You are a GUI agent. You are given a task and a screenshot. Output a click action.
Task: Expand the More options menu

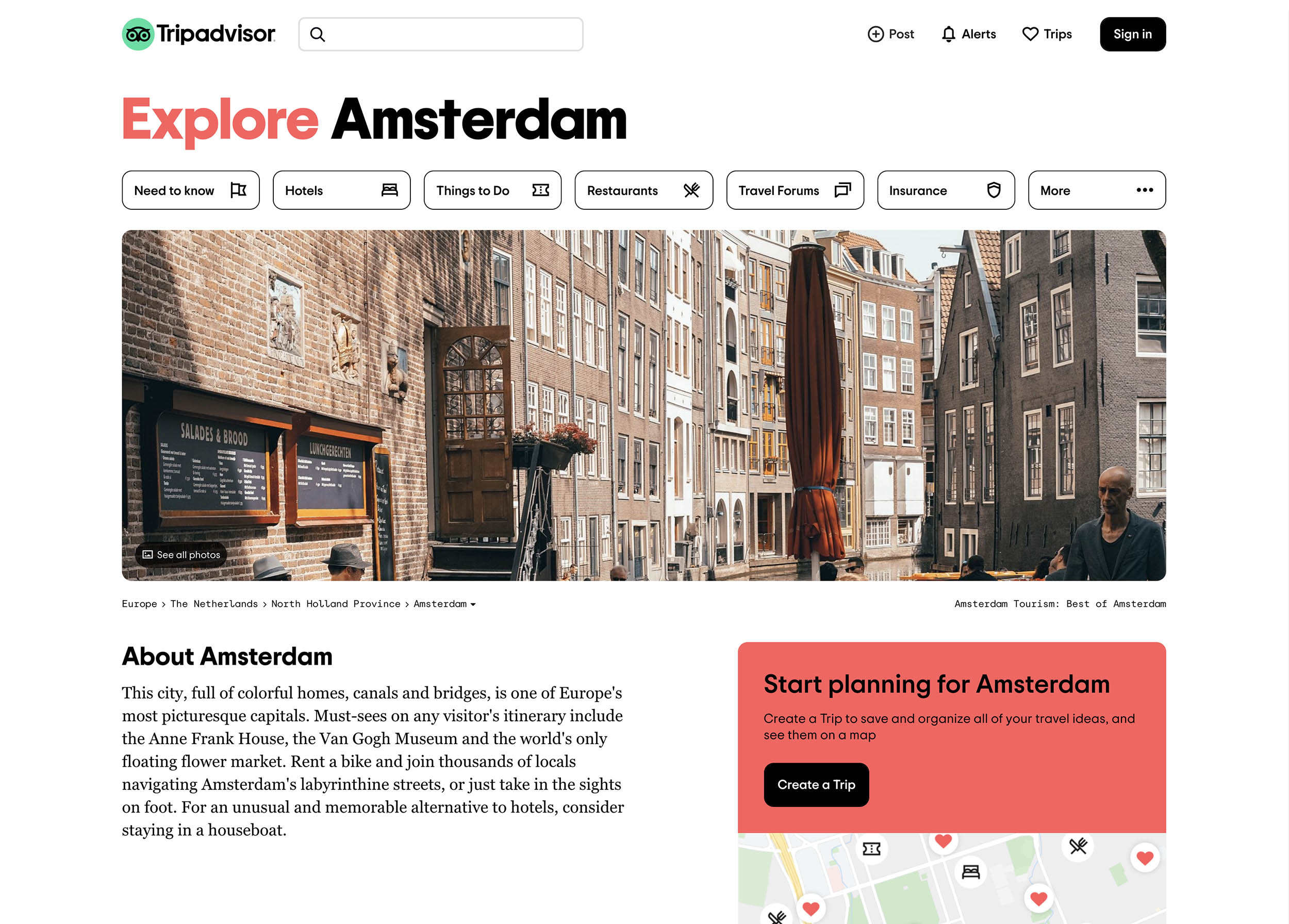(1096, 190)
